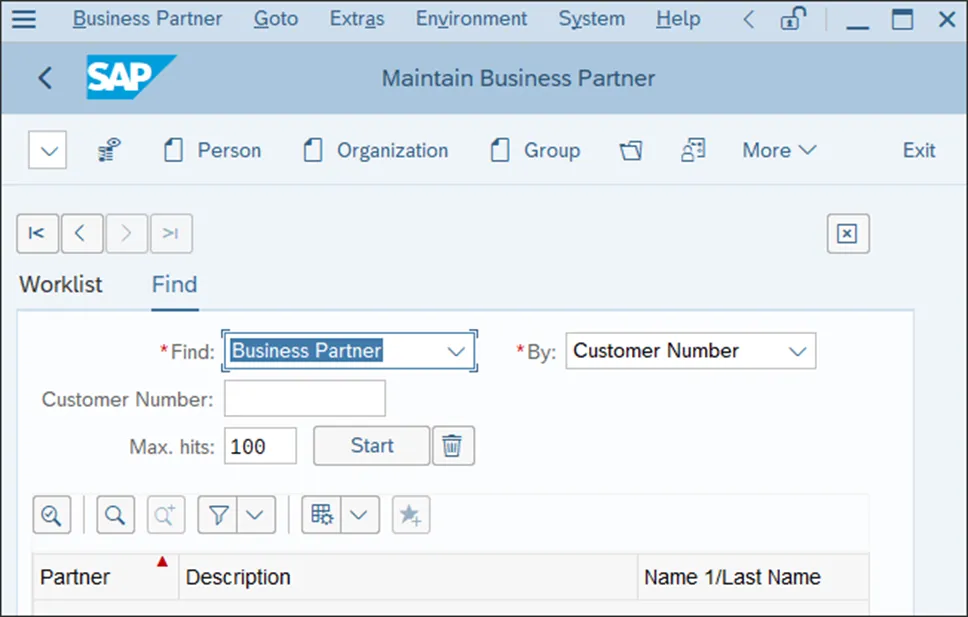Click the Exit button

tap(919, 150)
